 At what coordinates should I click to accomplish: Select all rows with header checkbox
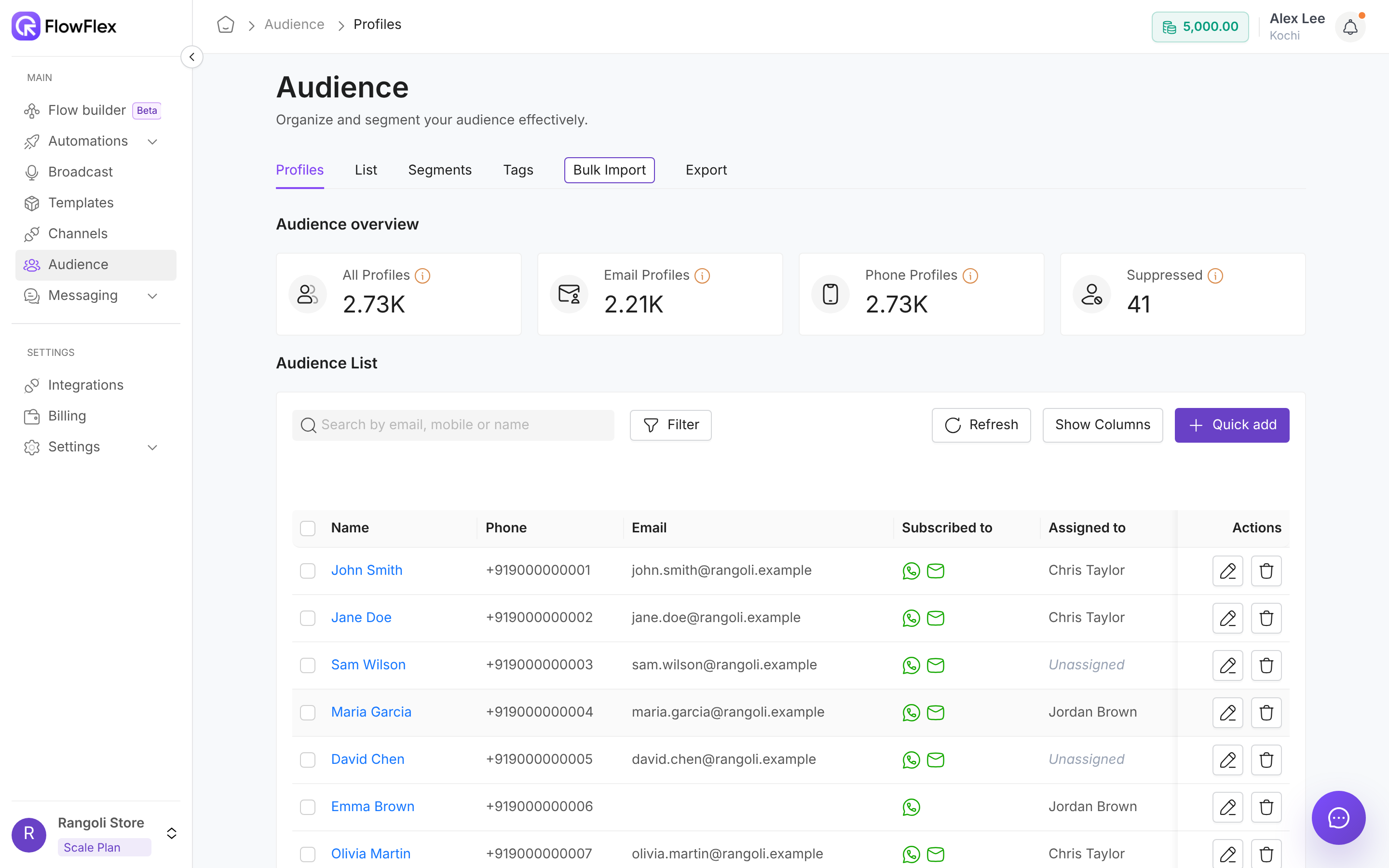click(x=308, y=528)
